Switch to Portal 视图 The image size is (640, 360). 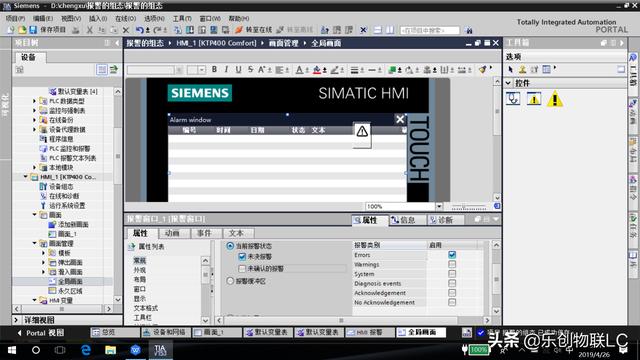[40, 333]
